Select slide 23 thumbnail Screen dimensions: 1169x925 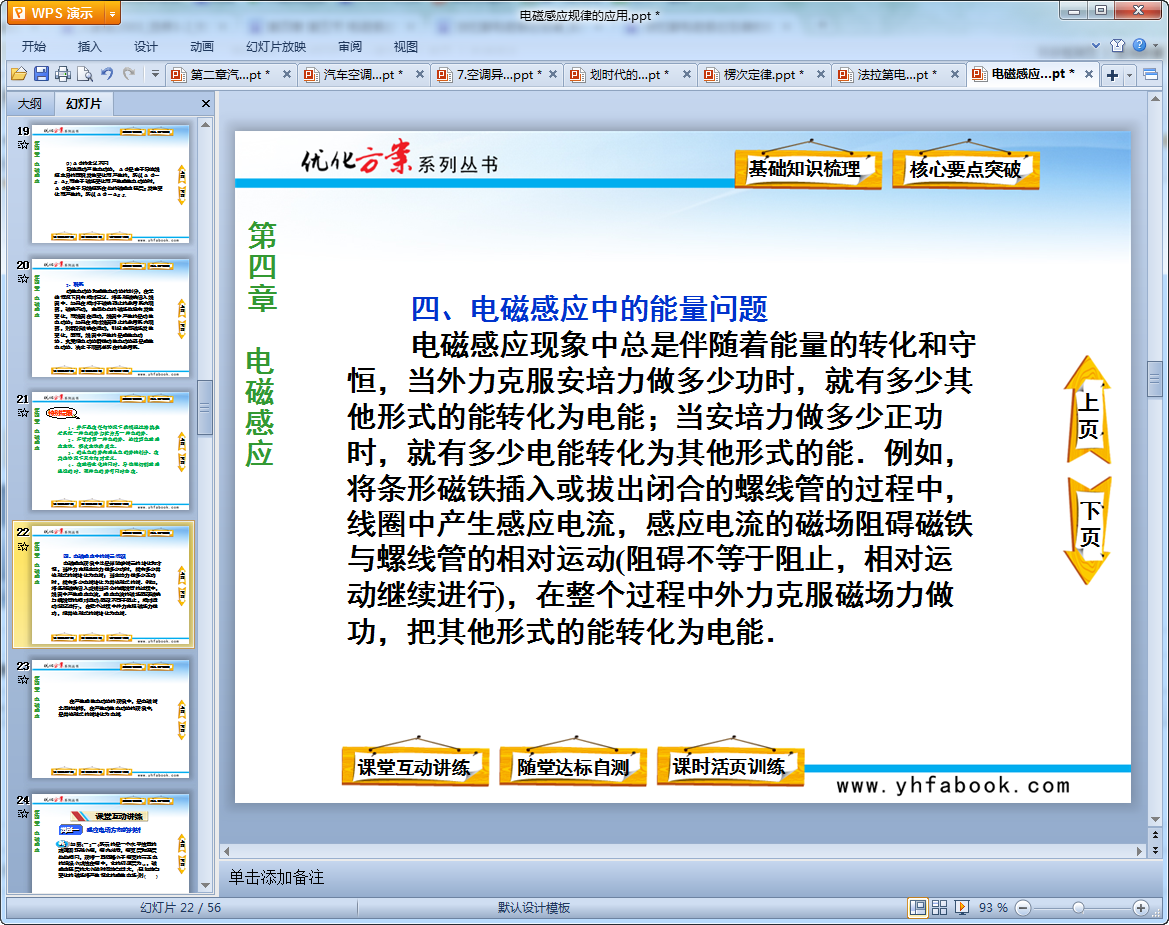pyautogui.click(x=110, y=719)
